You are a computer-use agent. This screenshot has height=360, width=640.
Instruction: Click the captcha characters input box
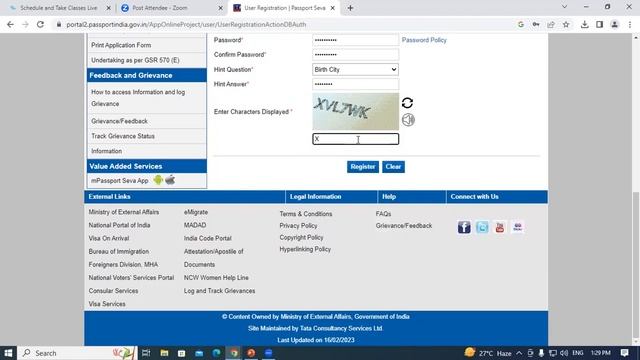356,139
